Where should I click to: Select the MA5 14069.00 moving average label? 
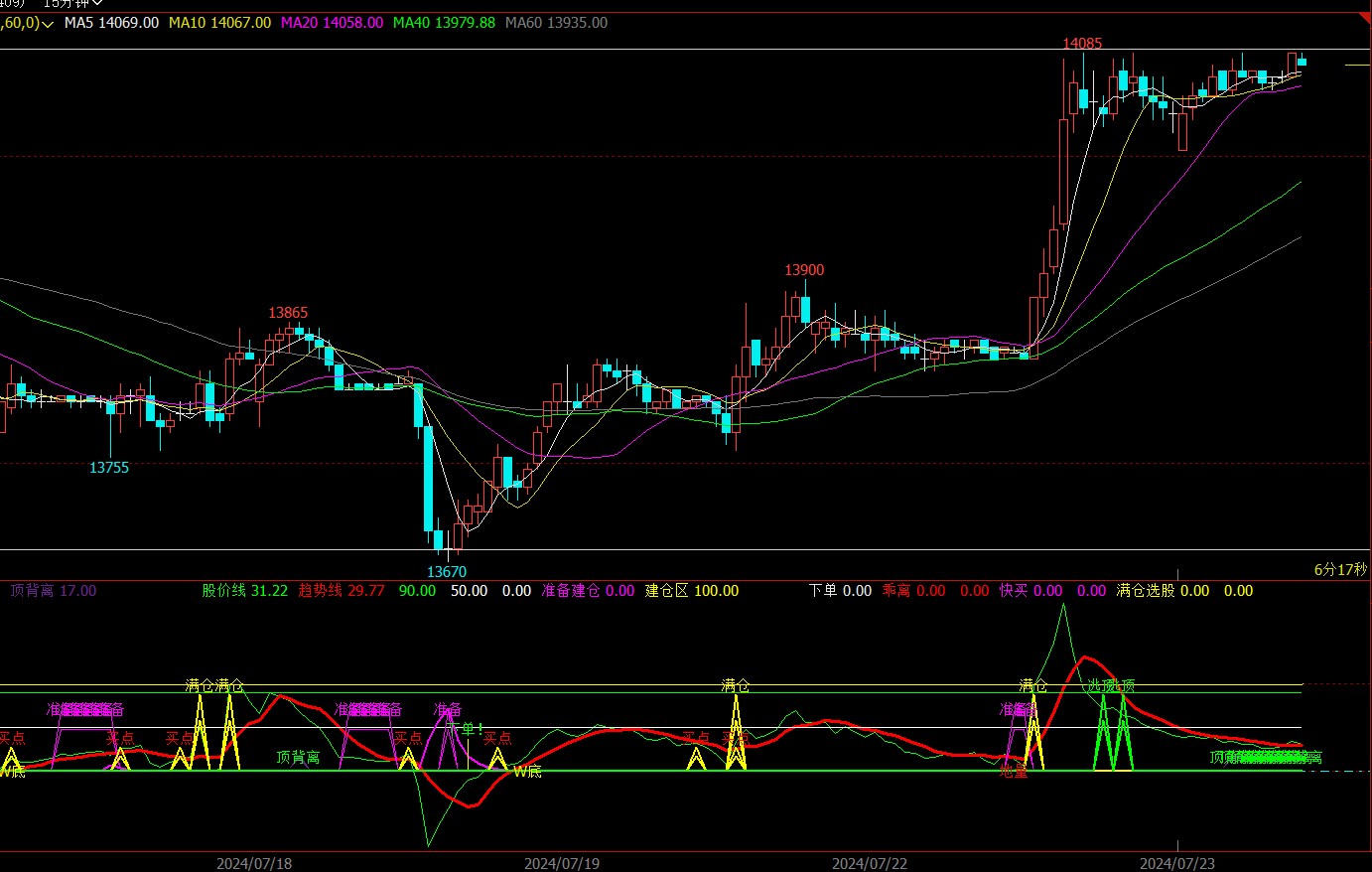click(111, 23)
